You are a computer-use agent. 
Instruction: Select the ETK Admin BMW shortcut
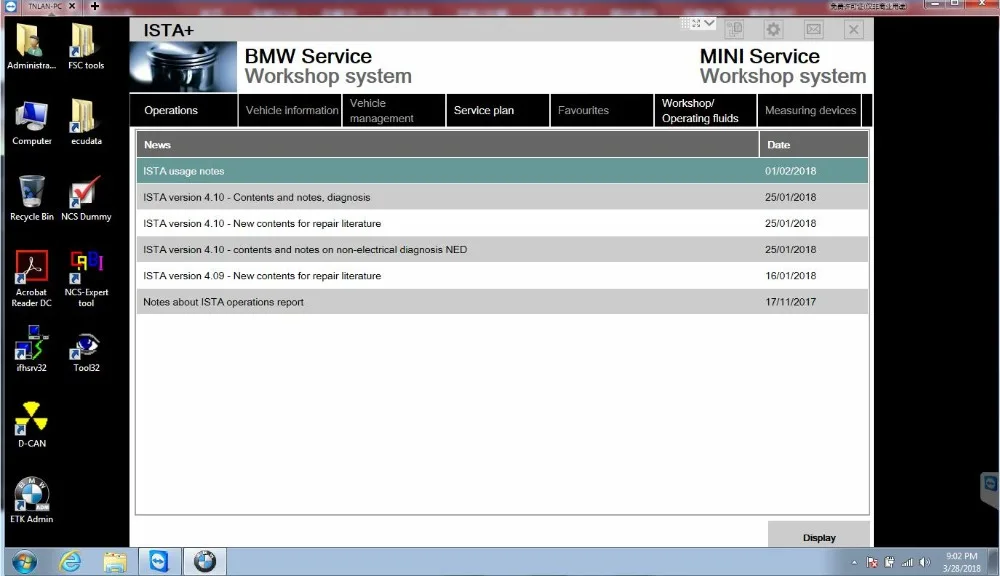tap(31, 500)
